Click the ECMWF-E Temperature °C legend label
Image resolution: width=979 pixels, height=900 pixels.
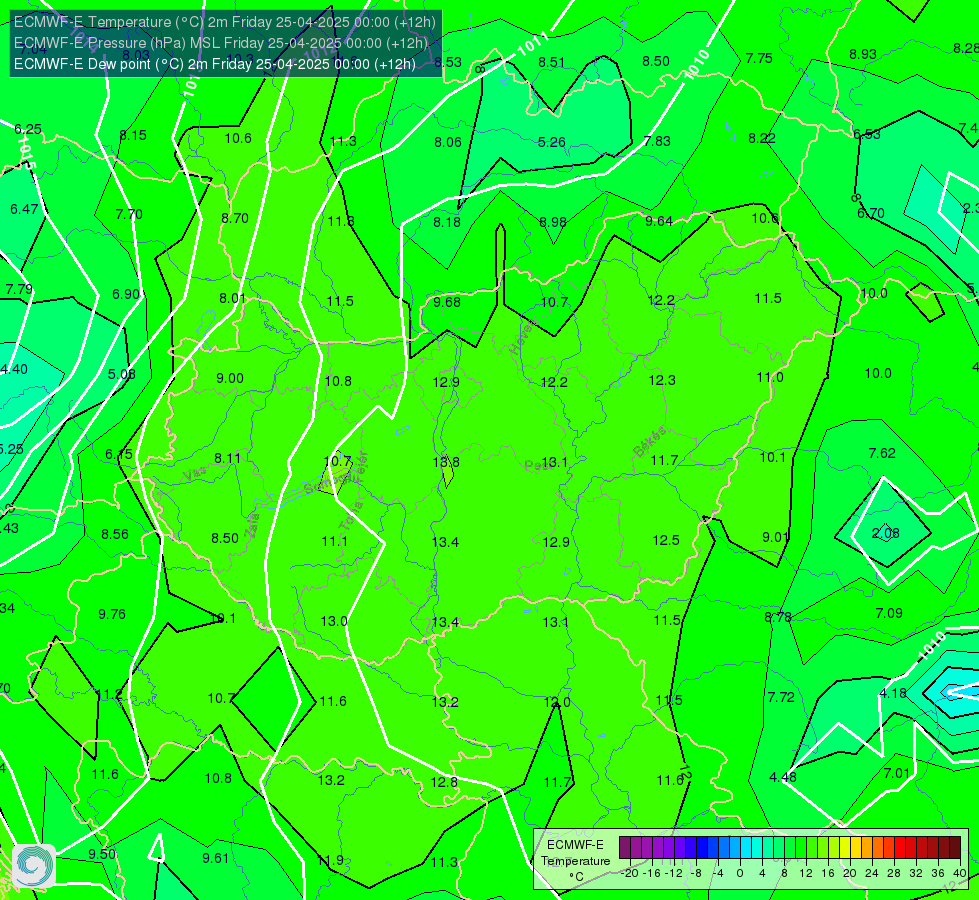(x=575, y=861)
